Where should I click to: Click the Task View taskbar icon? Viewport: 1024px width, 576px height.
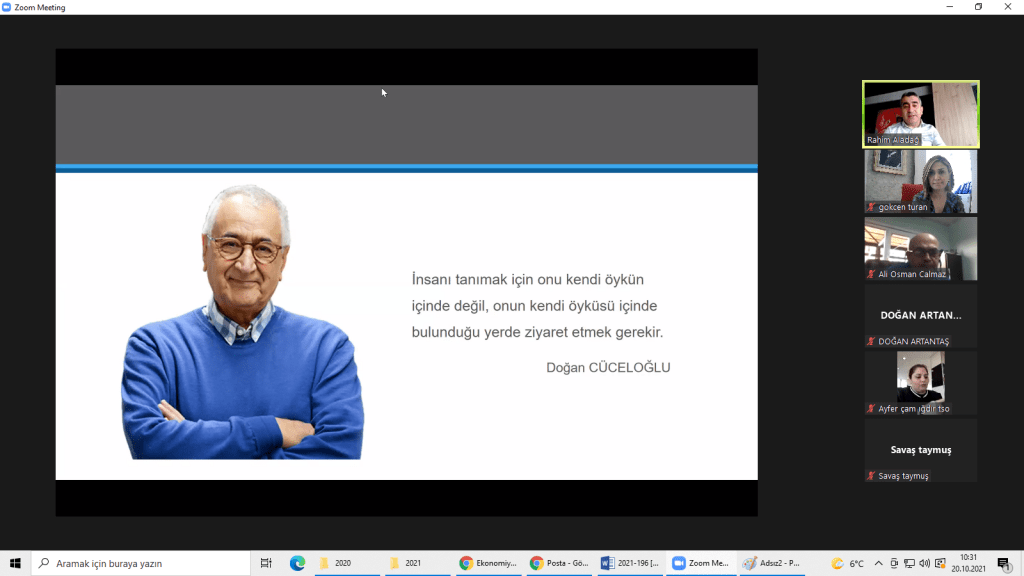pos(266,563)
